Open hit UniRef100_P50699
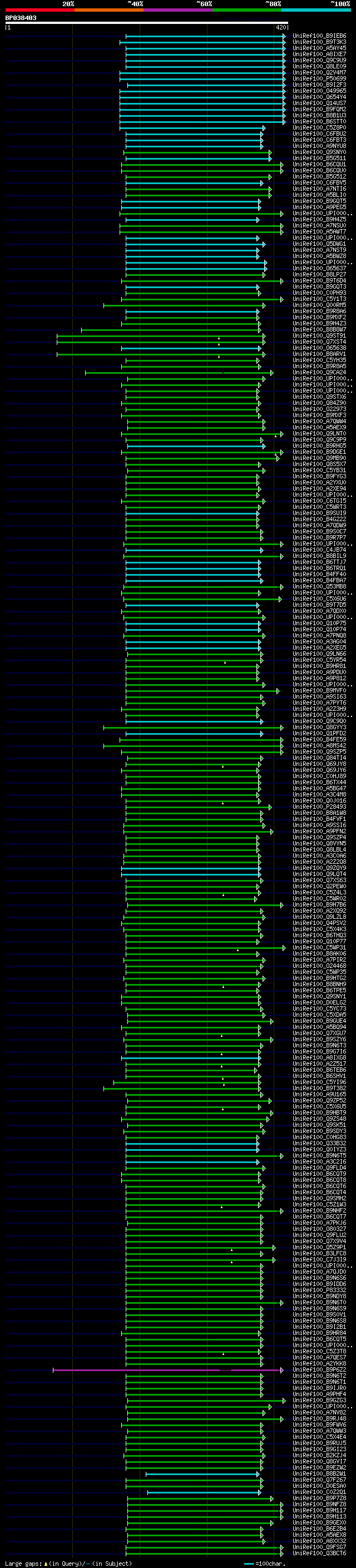 click(319, 78)
